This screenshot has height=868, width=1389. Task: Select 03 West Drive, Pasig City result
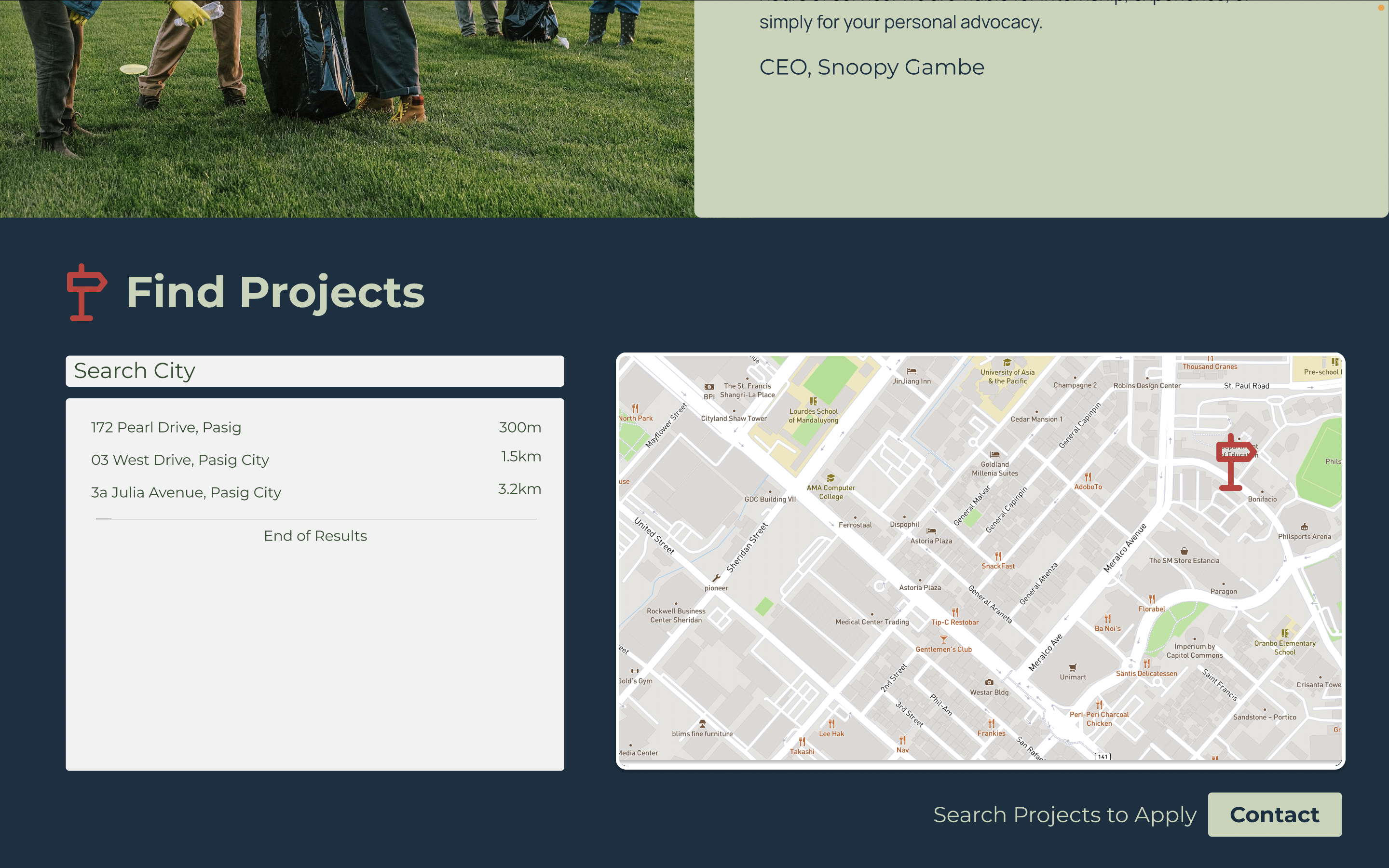point(179,460)
